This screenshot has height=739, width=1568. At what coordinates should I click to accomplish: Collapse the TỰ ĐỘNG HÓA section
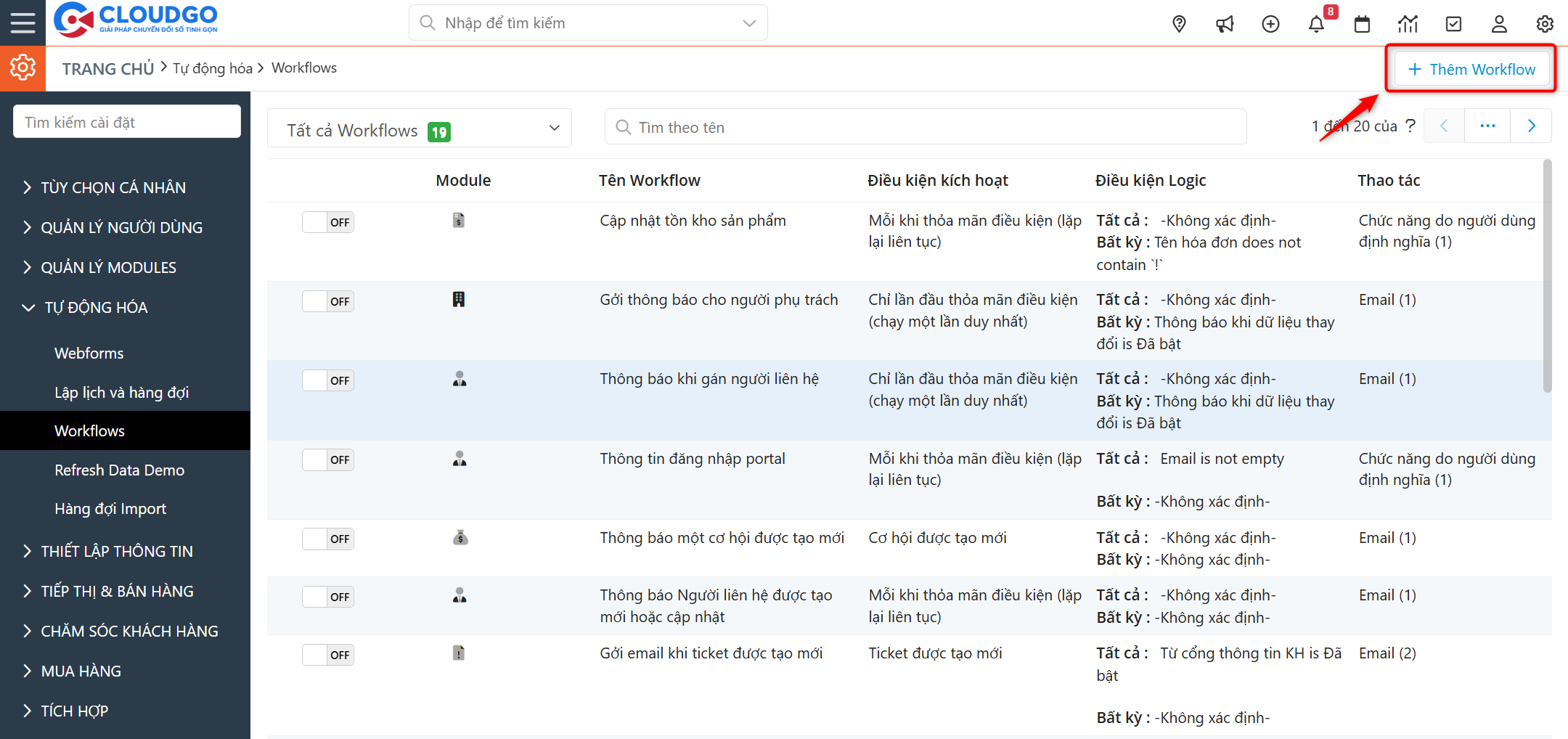click(96, 307)
